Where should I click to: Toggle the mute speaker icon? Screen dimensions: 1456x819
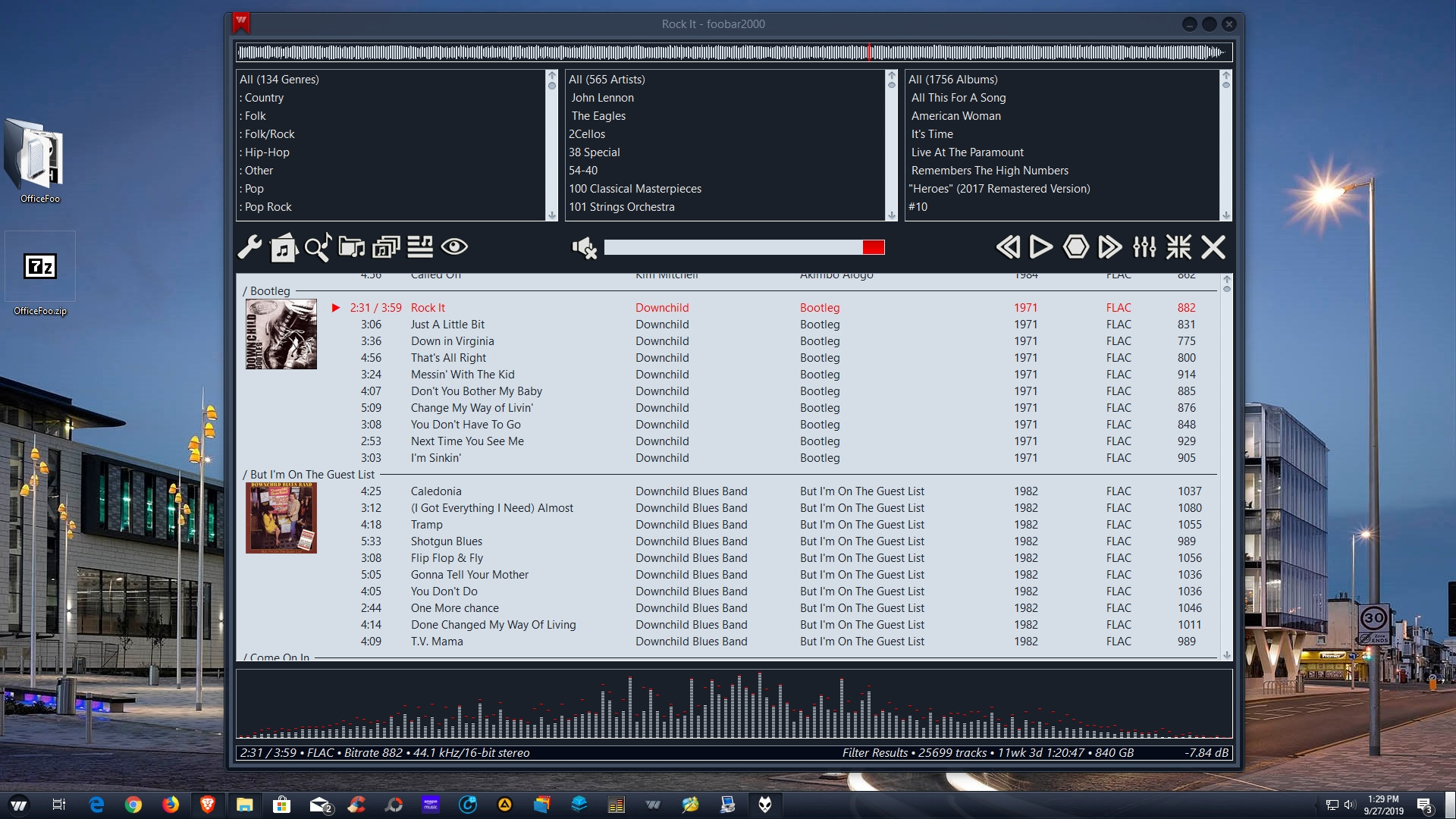tap(584, 247)
